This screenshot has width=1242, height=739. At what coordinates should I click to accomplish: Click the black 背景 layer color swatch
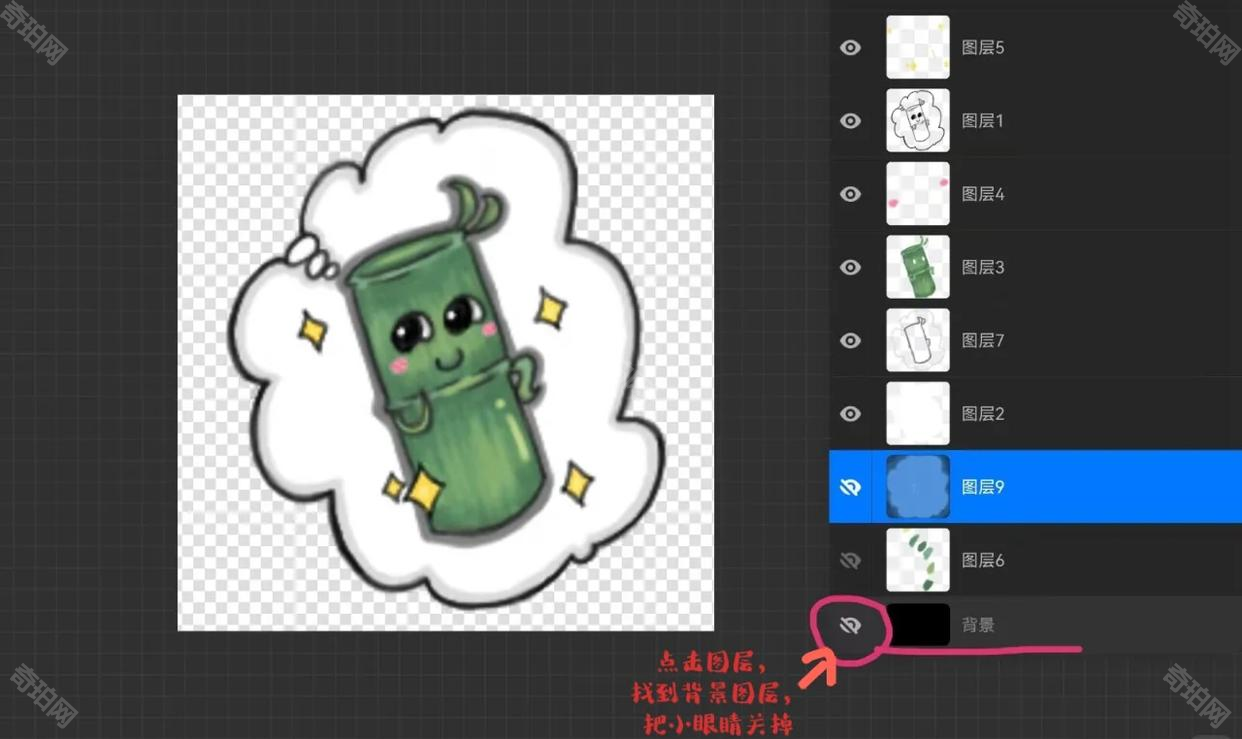coord(918,625)
